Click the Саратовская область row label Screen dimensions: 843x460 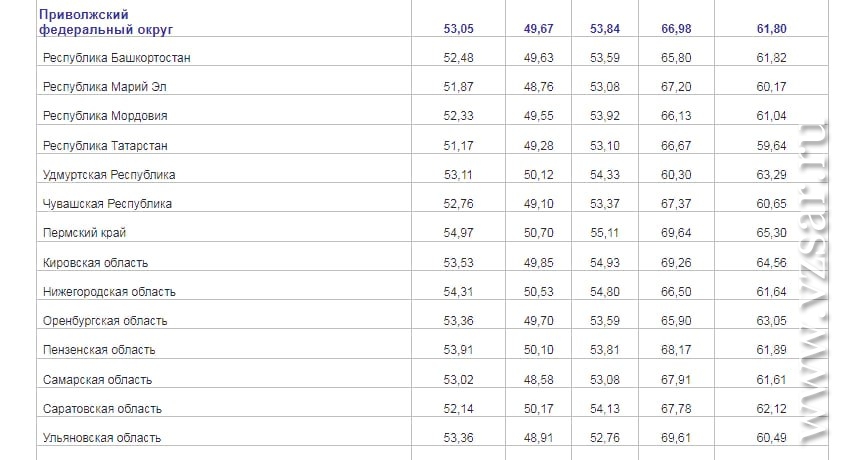pos(102,409)
